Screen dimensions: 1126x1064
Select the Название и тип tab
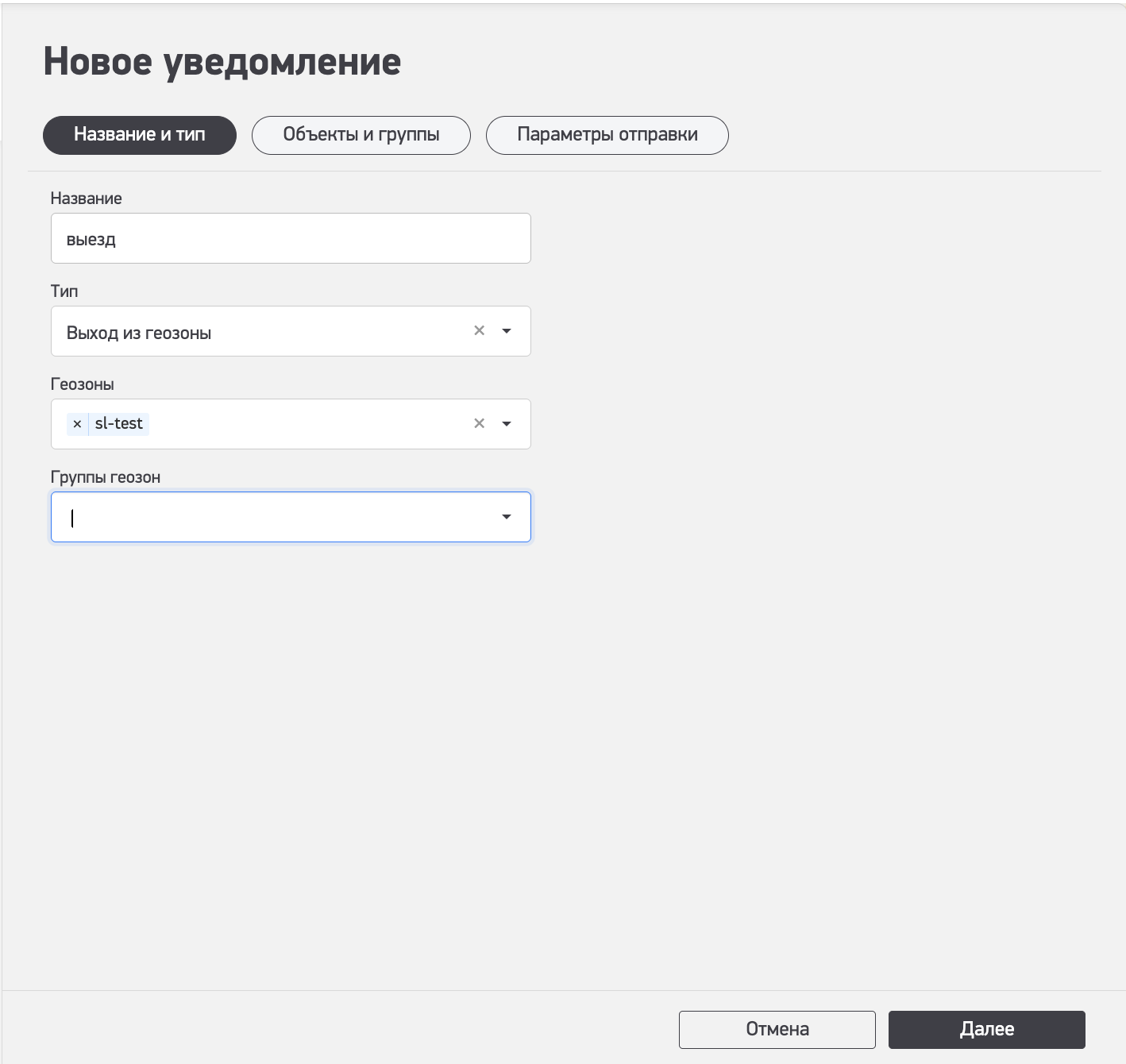(x=140, y=135)
